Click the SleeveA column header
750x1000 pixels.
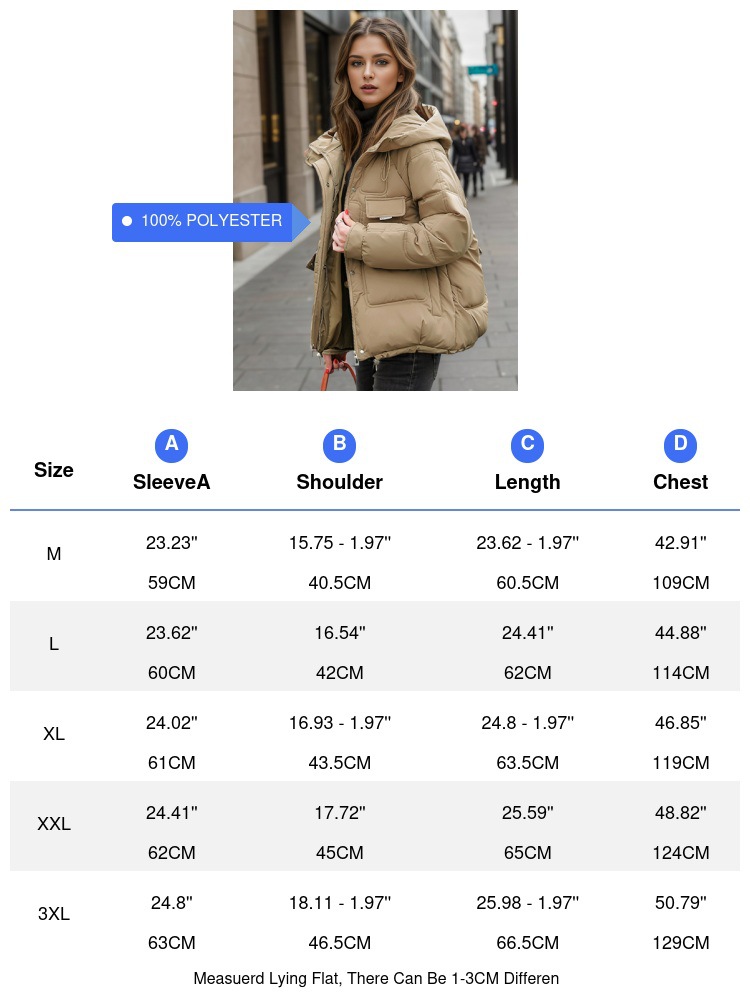click(x=172, y=482)
